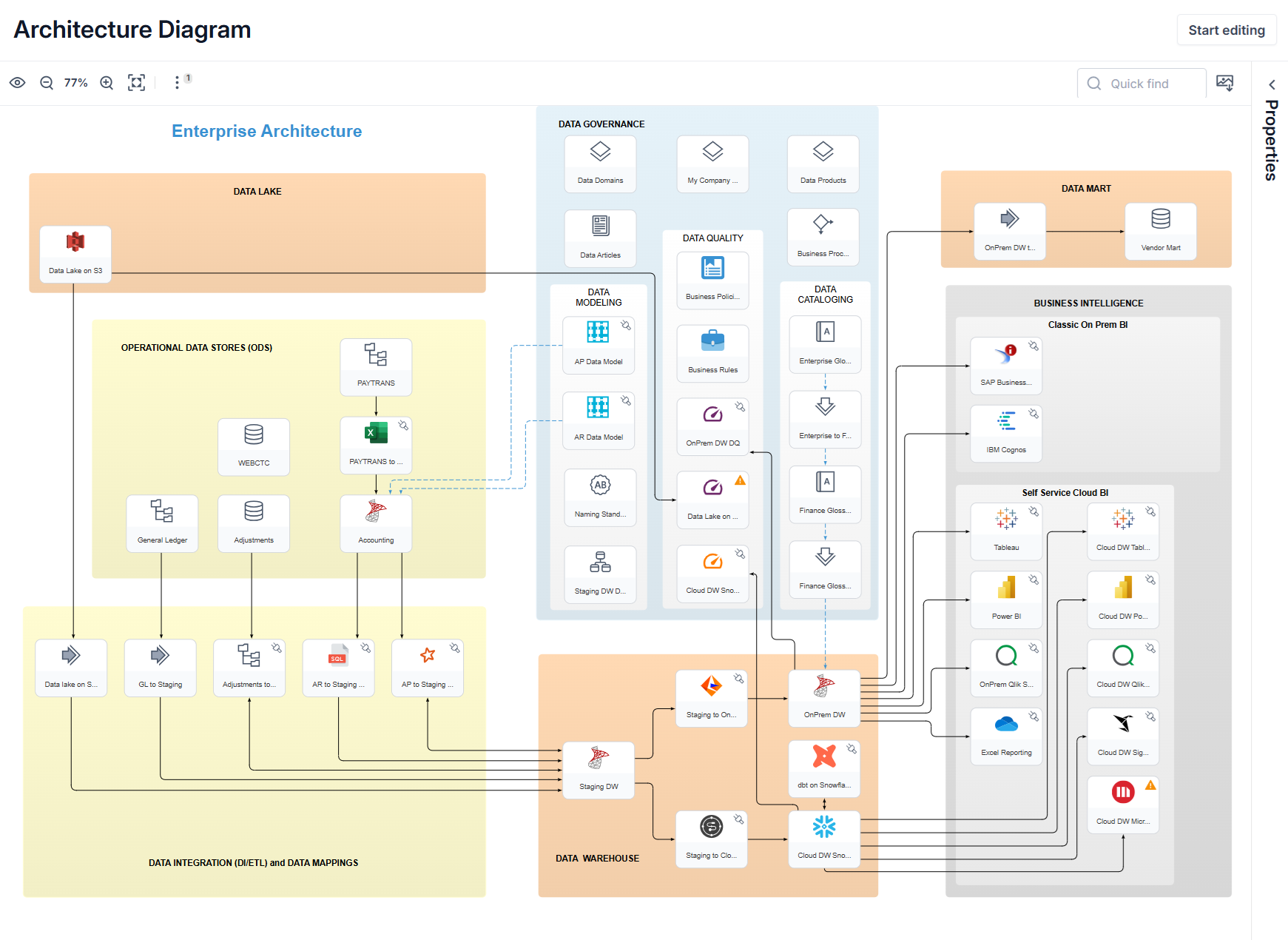Select the PAYTRANS to Excel node
The height and width of the screenshot is (940, 1288).
coord(376,446)
